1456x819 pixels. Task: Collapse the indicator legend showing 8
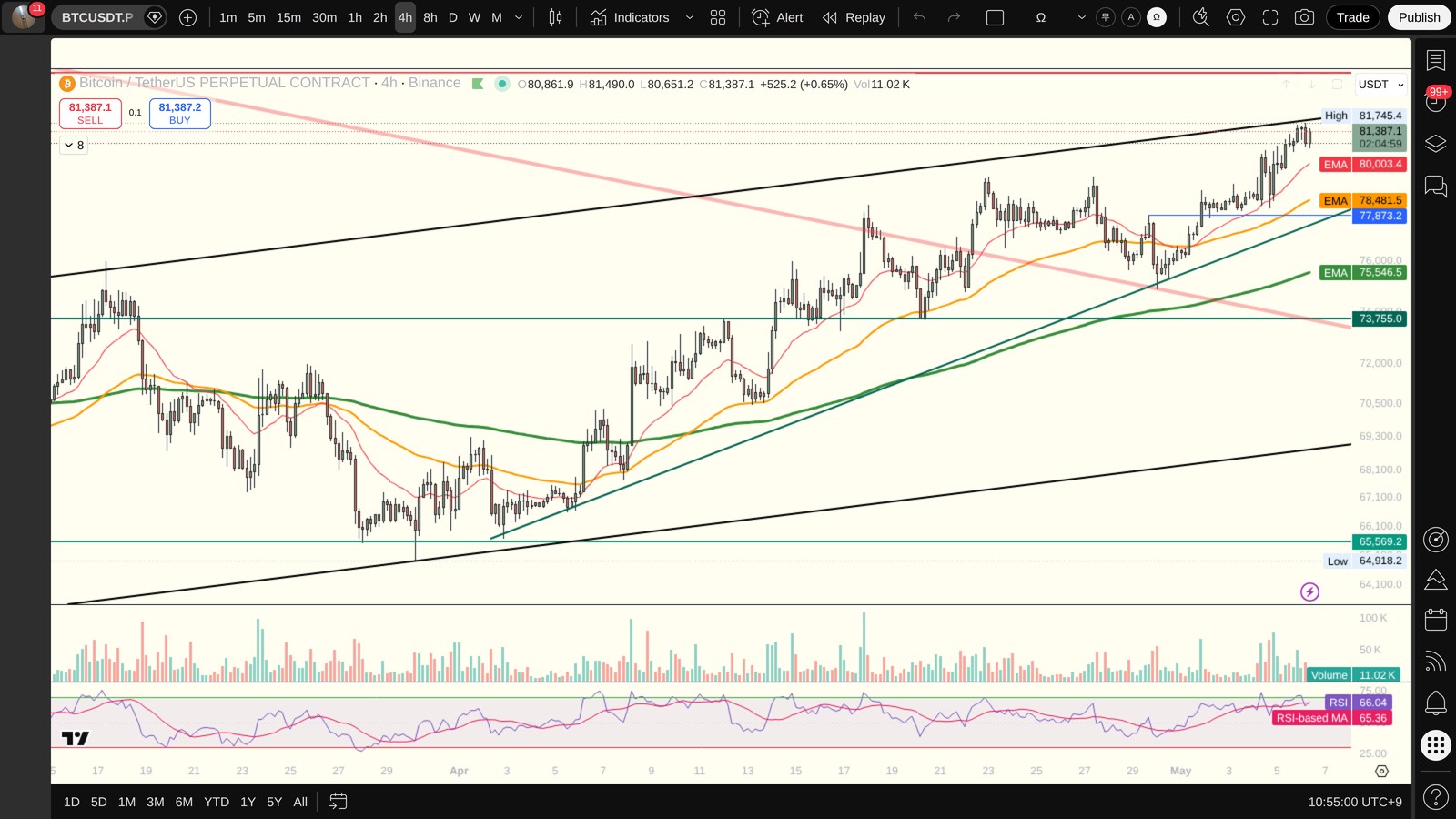pyautogui.click(x=74, y=146)
